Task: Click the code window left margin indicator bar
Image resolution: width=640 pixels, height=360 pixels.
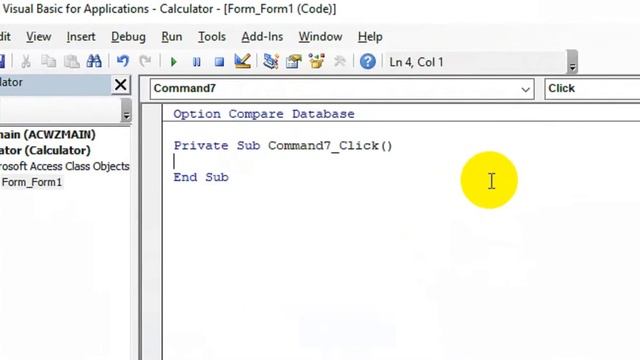Action: [152, 232]
